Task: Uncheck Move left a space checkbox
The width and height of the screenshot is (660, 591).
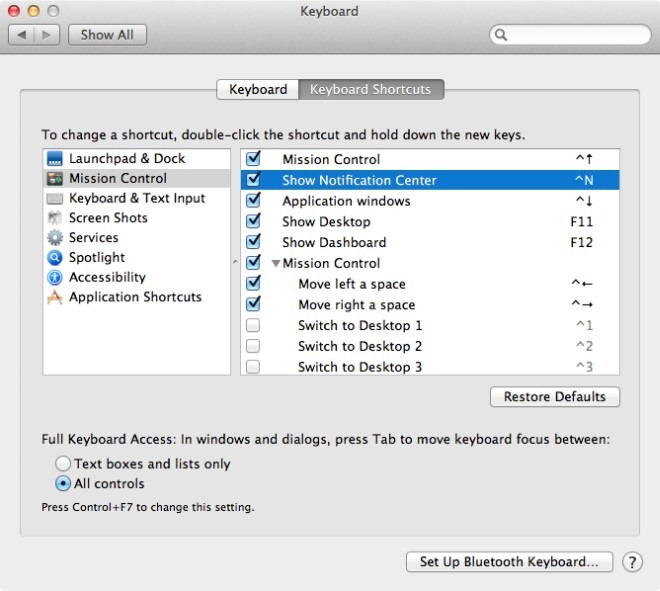Action: [x=253, y=283]
